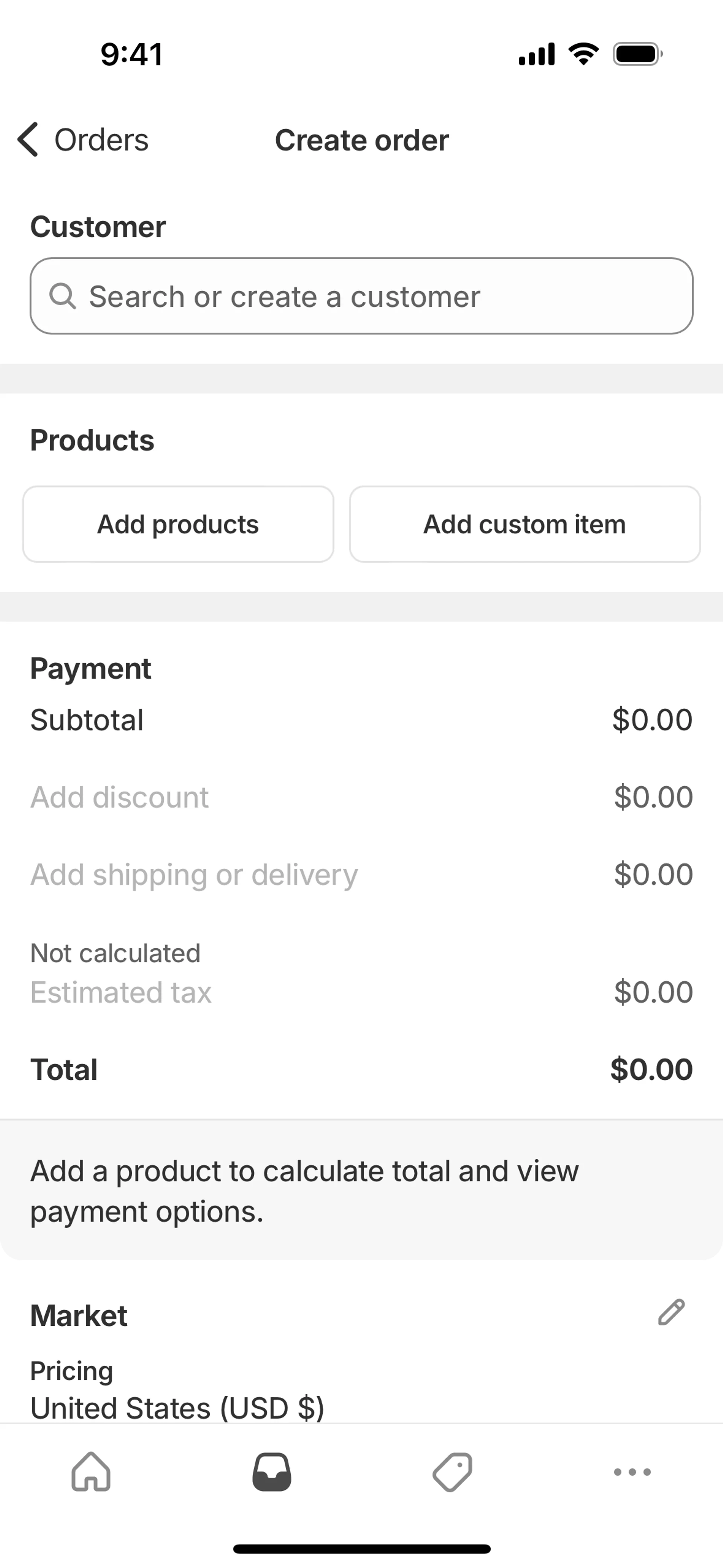723x1568 pixels.
Task: Go back via the Orders label
Action: click(x=101, y=140)
